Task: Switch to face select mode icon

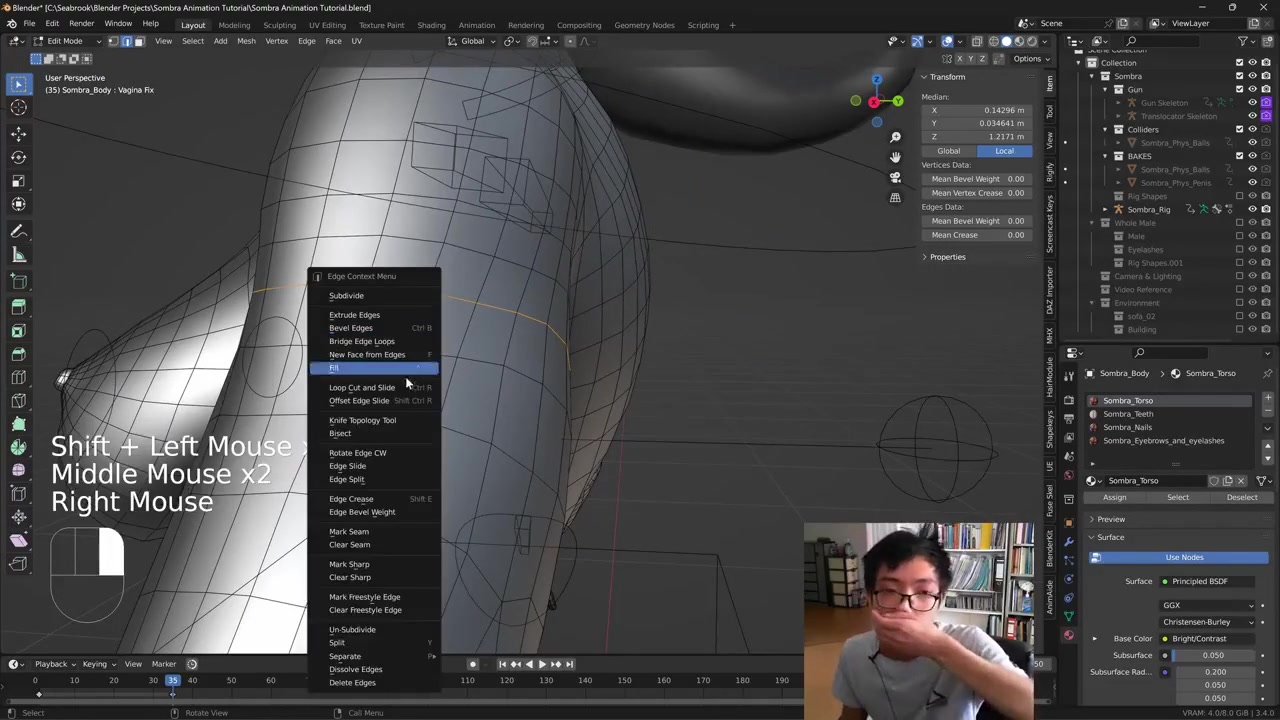Action: (139, 41)
